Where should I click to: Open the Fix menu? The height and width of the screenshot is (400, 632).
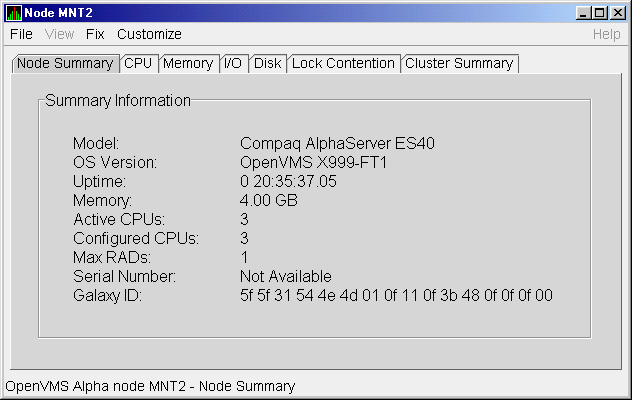95,34
